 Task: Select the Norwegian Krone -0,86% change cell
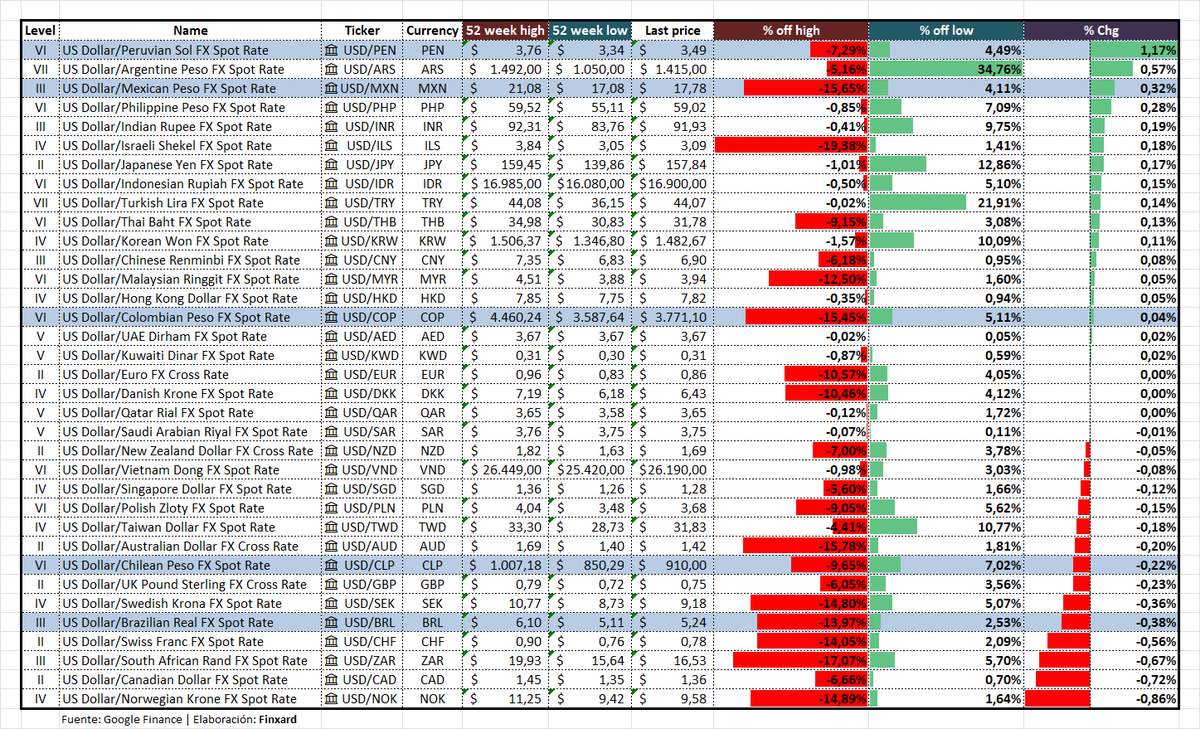pos(1101,697)
